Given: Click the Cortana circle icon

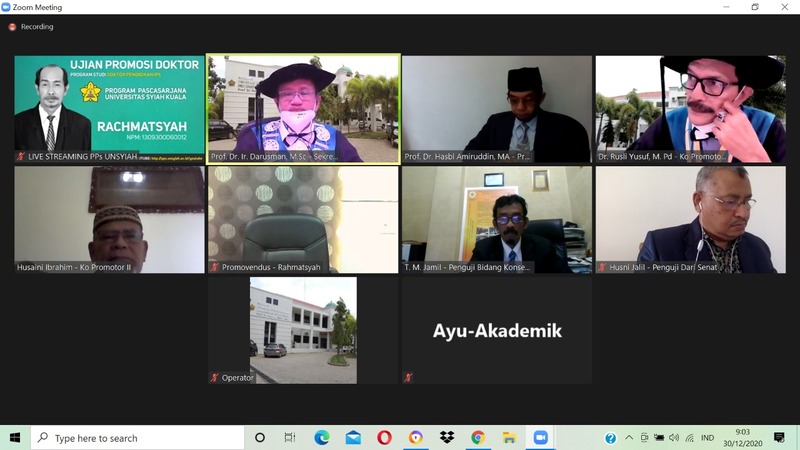Looking at the screenshot, I should coord(260,438).
